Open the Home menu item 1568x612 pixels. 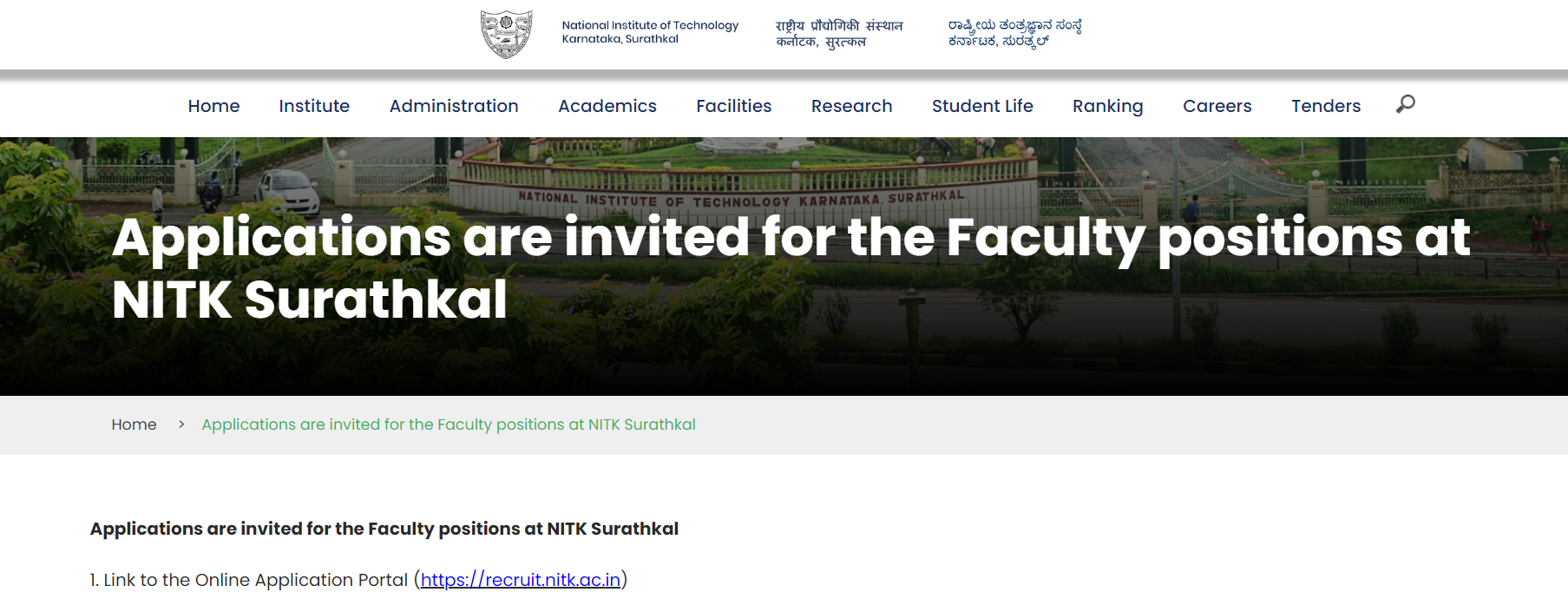(x=213, y=106)
